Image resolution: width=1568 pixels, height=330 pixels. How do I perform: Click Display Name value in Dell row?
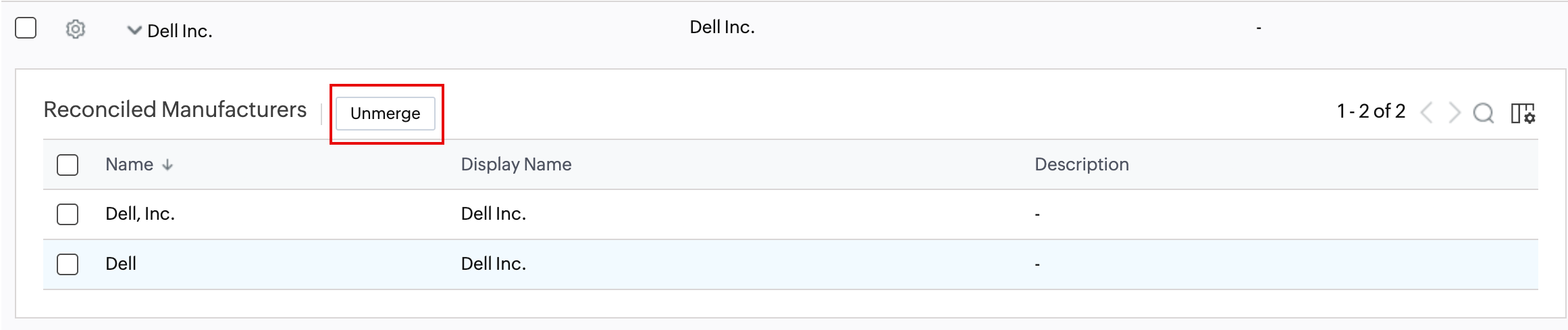[x=493, y=264]
